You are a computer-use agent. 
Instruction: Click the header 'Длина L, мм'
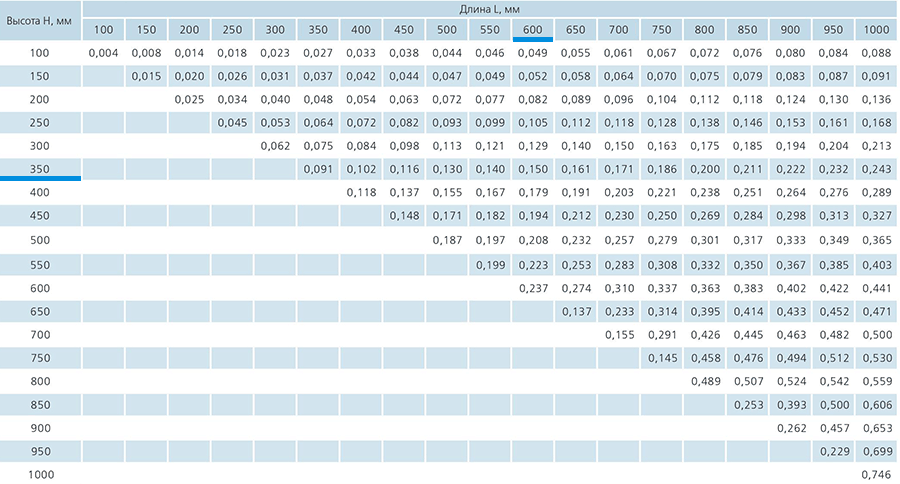coord(490,9)
